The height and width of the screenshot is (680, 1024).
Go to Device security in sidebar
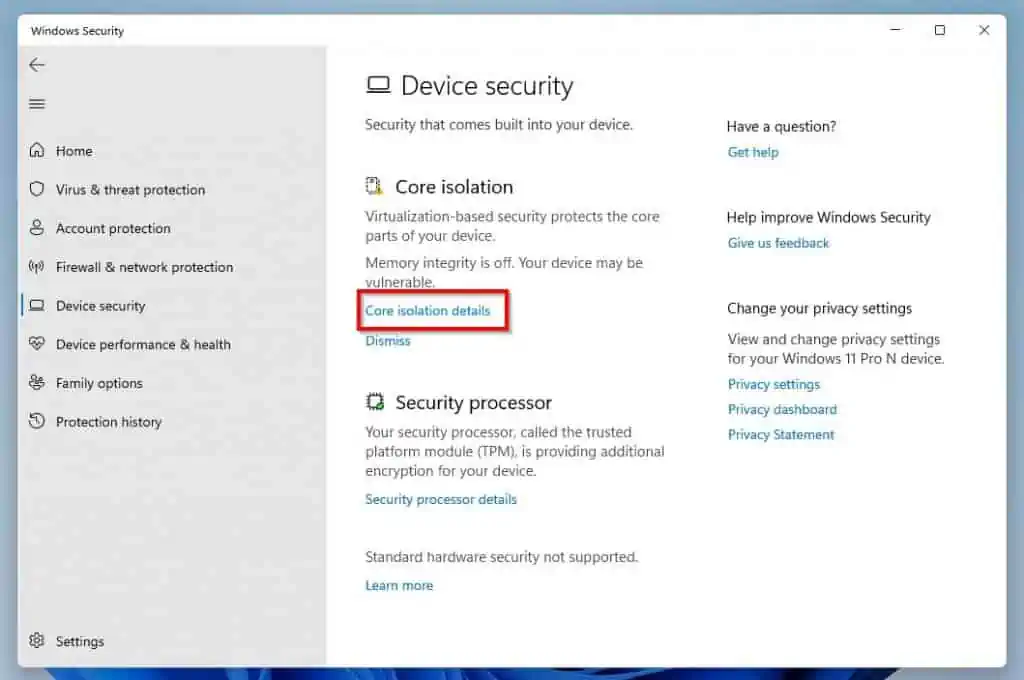(x=100, y=306)
